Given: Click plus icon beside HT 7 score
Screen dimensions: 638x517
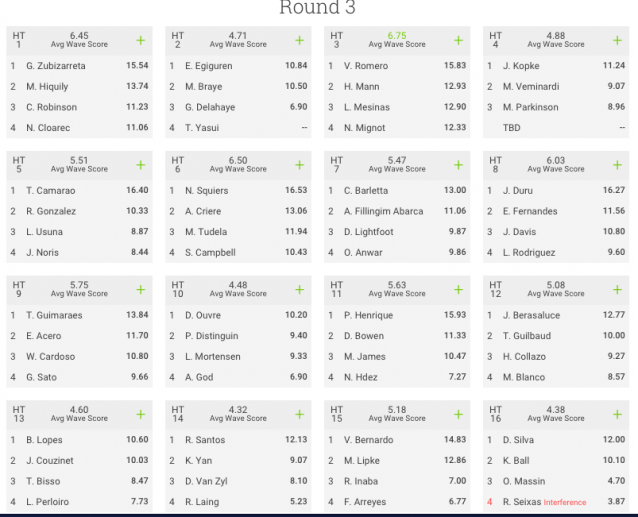Looking at the screenshot, I should [x=458, y=165].
